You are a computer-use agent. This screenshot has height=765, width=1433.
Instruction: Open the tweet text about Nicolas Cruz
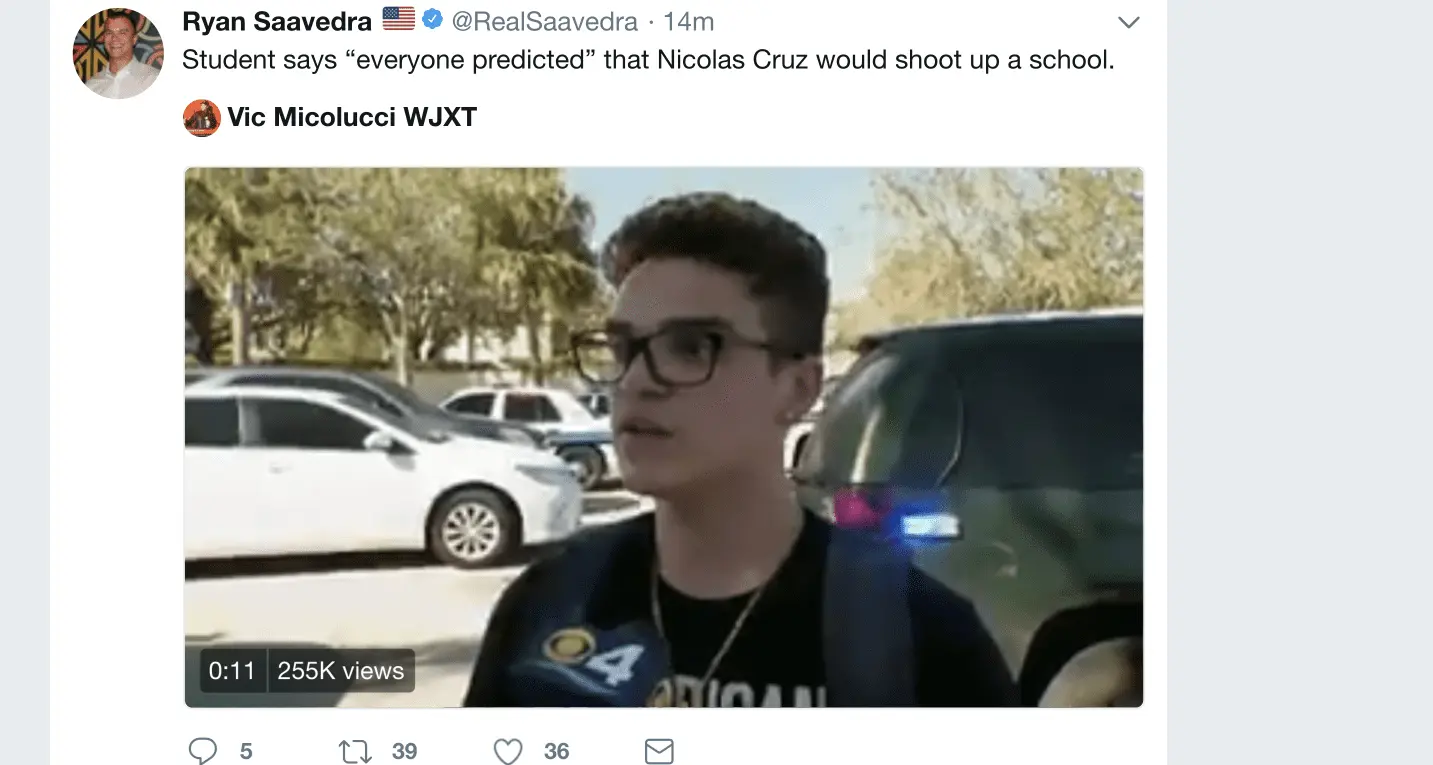point(648,60)
